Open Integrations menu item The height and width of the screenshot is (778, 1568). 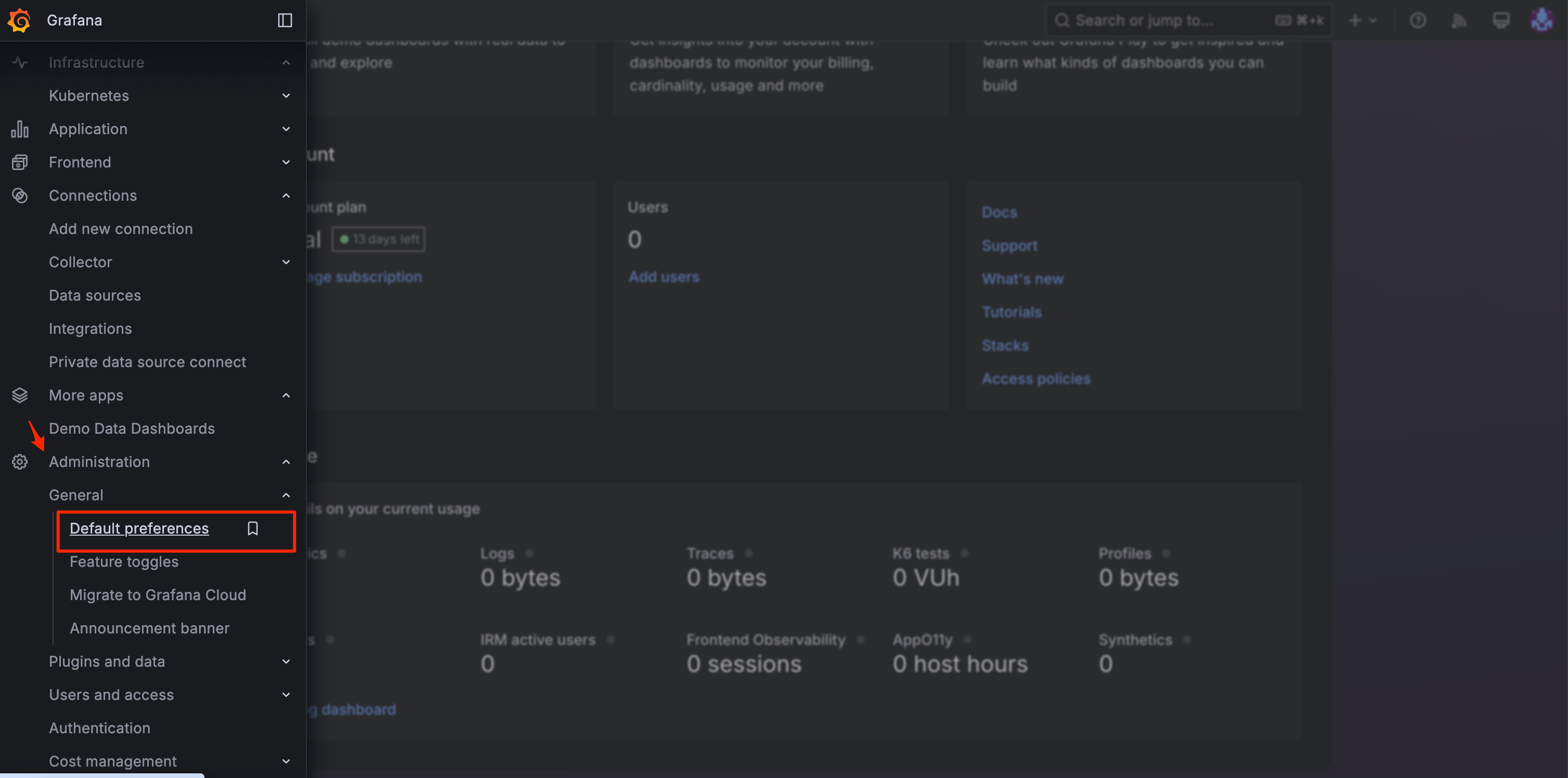point(90,329)
